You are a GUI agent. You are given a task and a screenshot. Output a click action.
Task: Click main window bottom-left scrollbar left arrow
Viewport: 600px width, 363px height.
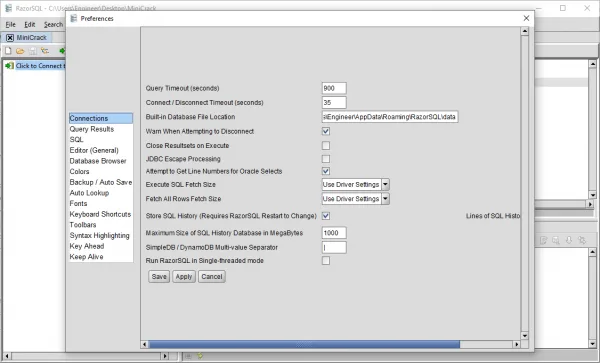pos(7,356)
